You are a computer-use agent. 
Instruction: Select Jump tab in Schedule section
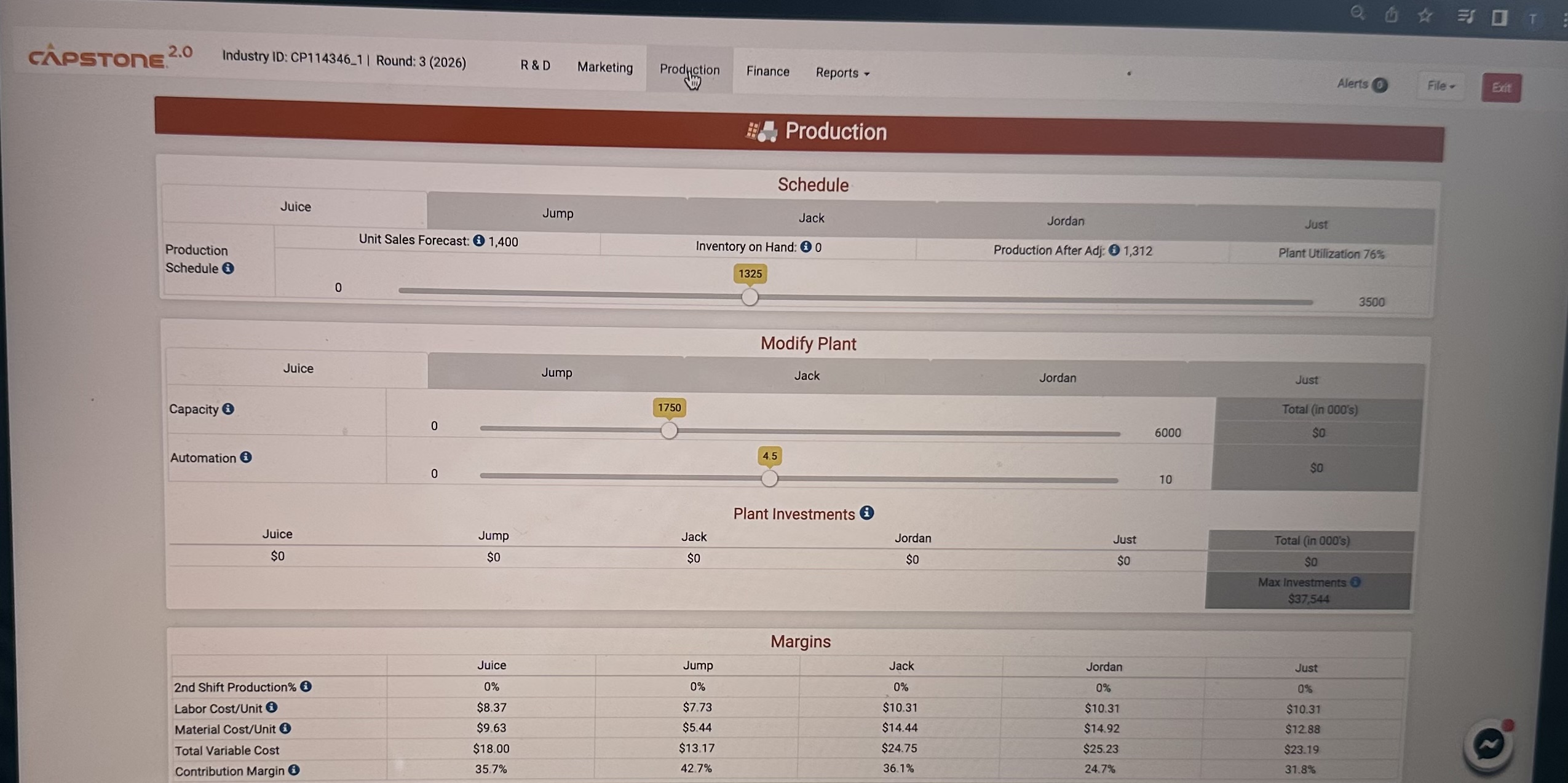click(557, 213)
